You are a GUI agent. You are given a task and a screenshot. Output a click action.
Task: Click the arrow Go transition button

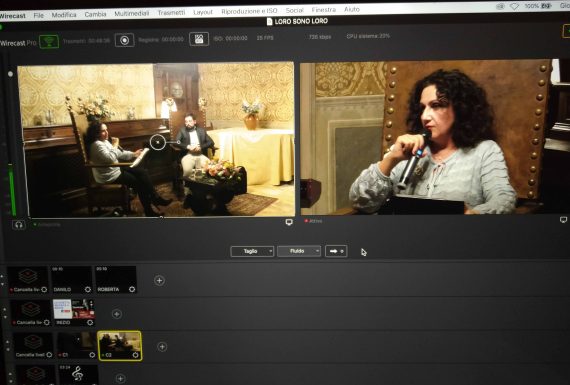pyautogui.click(x=336, y=251)
